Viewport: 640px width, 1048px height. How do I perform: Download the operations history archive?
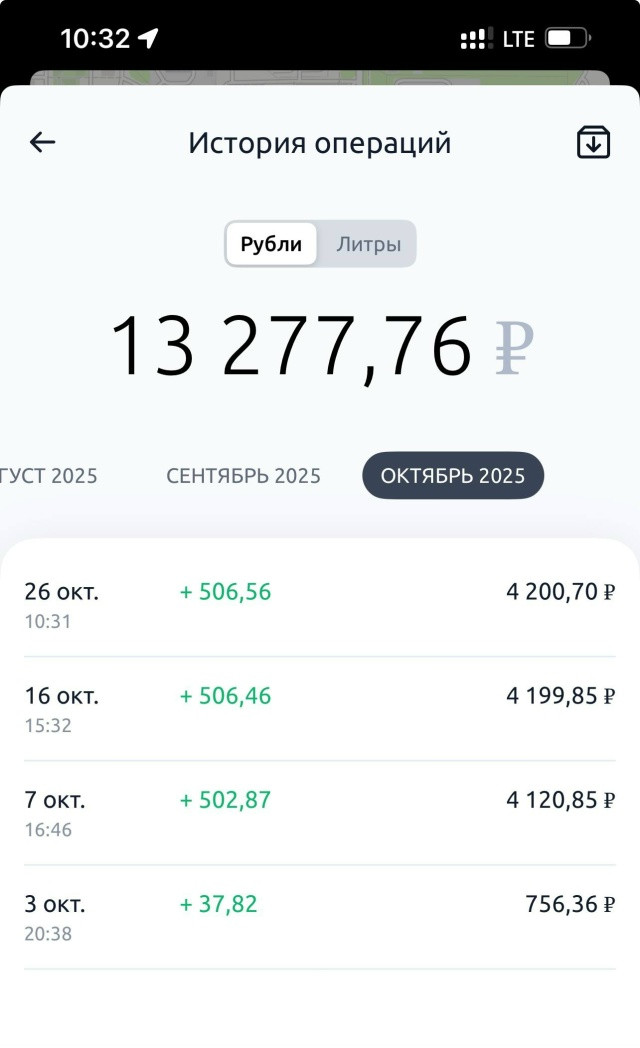(x=593, y=143)
